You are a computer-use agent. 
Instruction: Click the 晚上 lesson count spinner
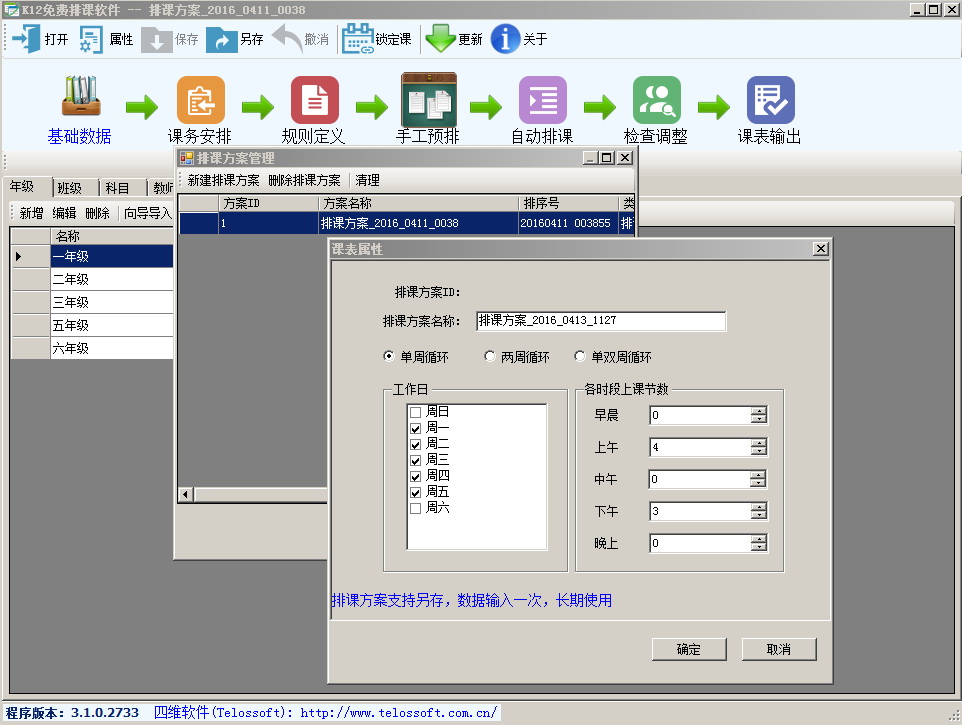pos(759,543)
